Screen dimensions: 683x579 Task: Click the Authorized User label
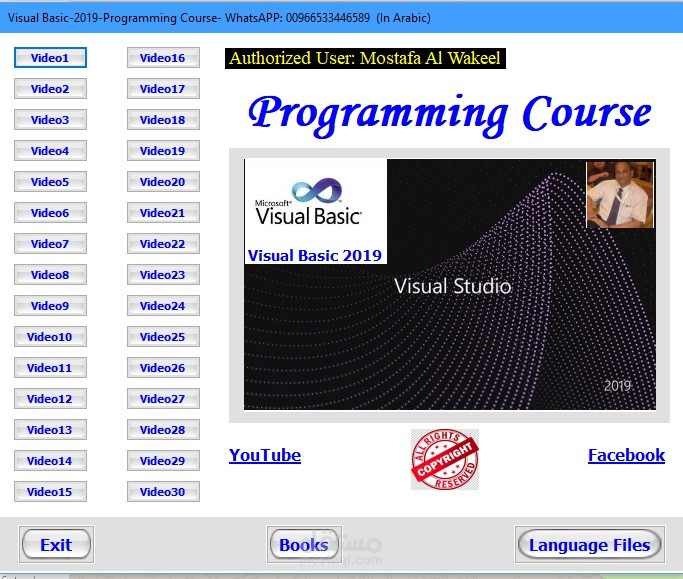365,58
